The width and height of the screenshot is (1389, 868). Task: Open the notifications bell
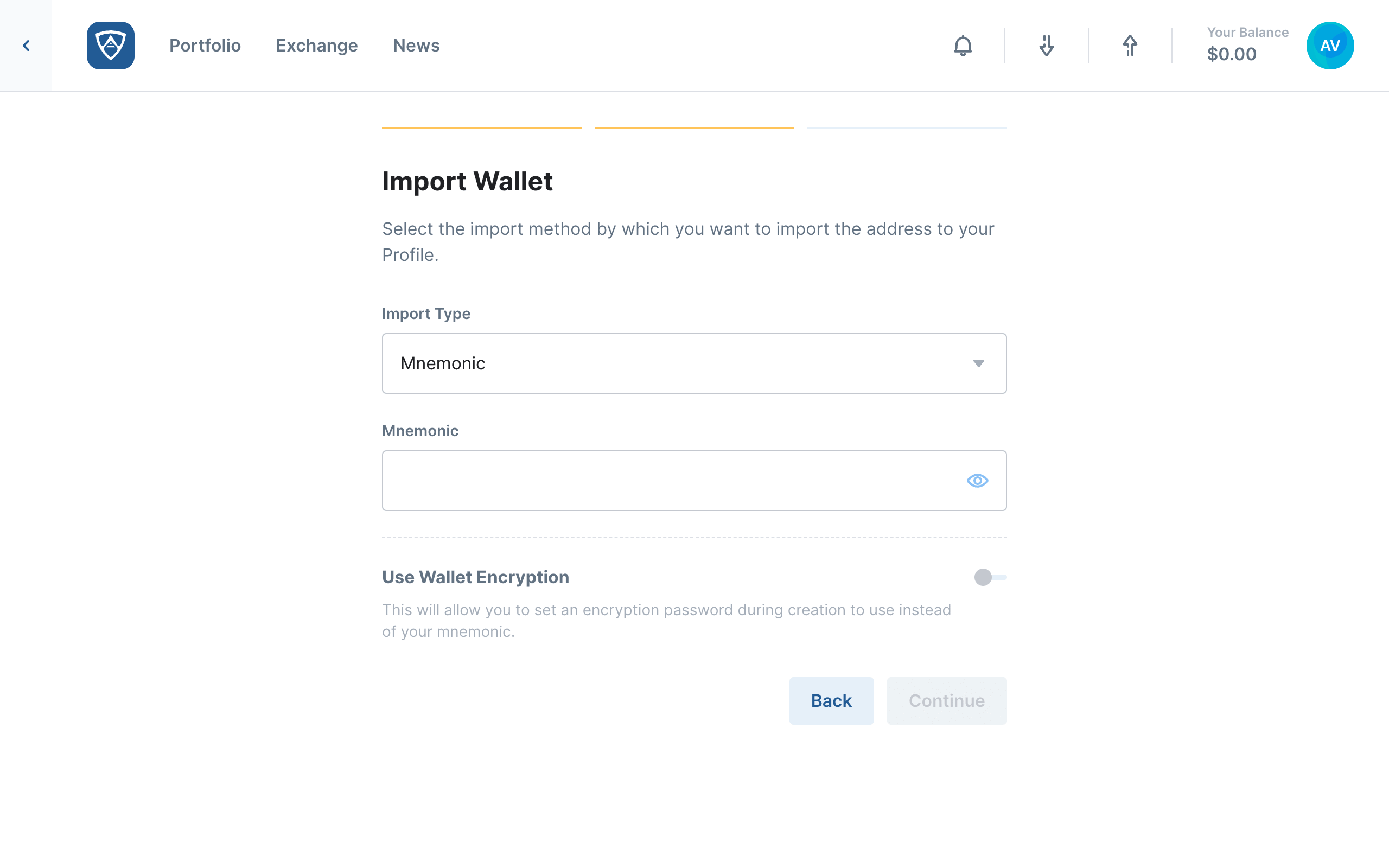tap(963, 46)
